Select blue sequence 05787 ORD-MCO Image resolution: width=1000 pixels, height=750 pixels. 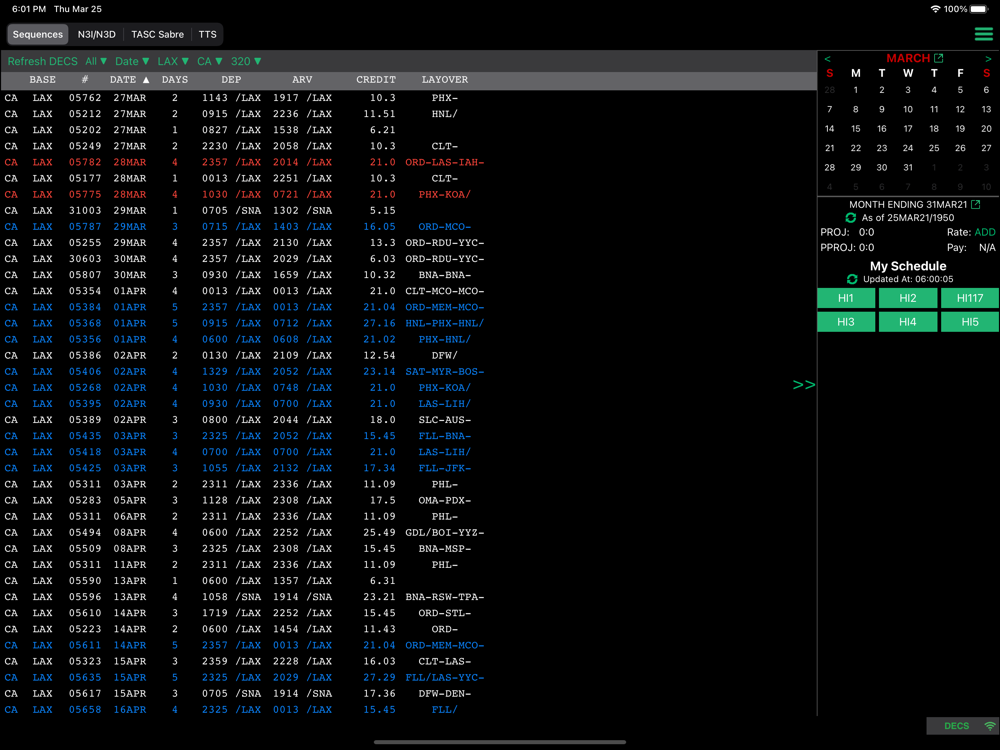[408, 227]
